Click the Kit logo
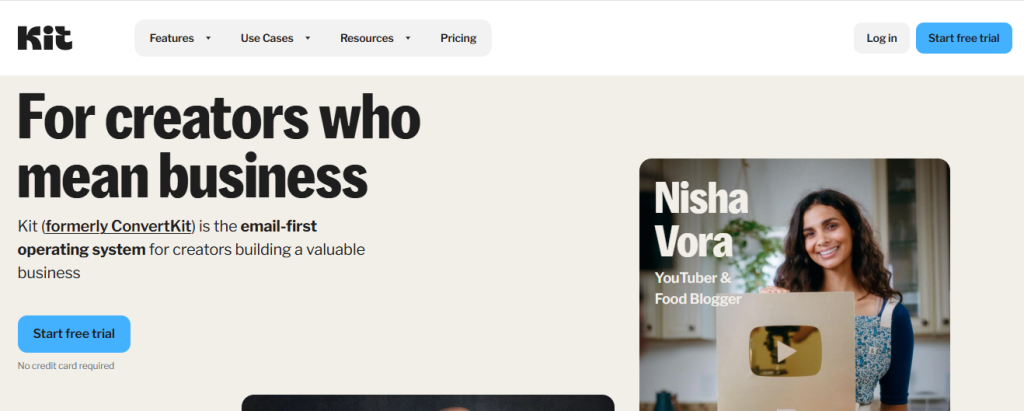This screenshot has width=1024, height=411. (45, 38)
